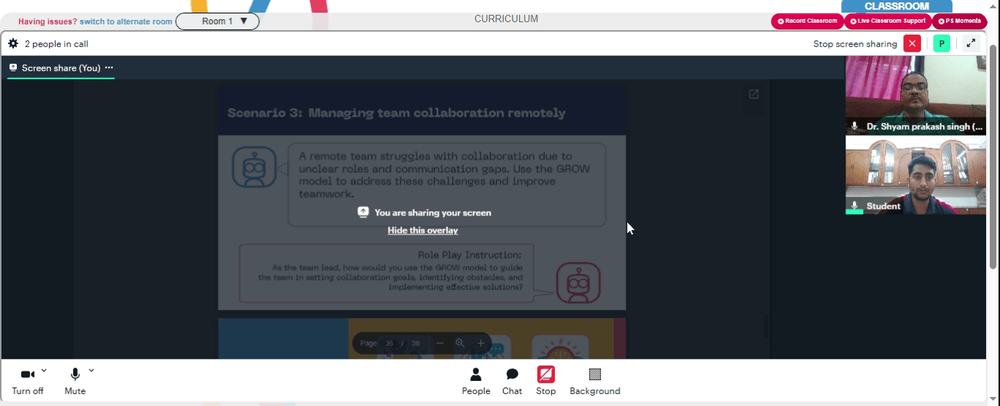Select the Screen share (You) tab
1000x406 pixels.
coord(61,68)
